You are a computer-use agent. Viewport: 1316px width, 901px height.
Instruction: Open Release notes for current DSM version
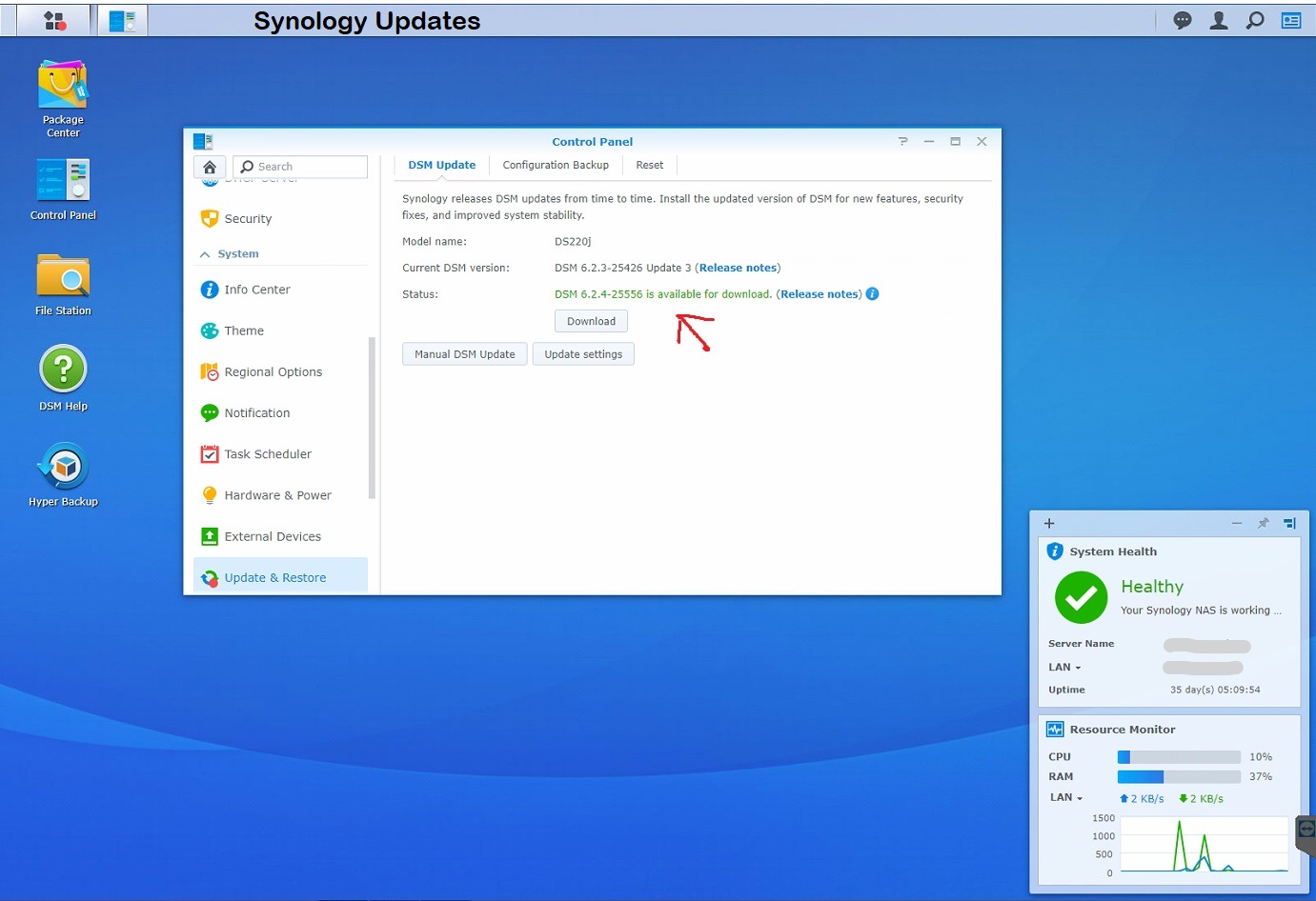738,268
